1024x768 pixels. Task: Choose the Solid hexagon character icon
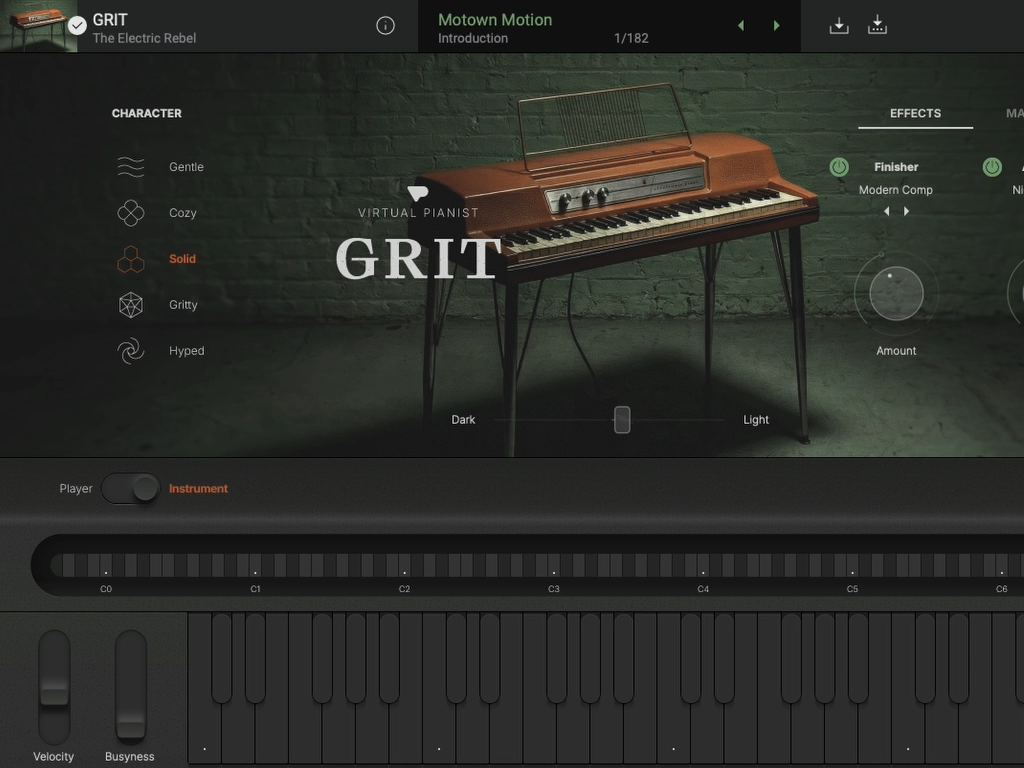pos(131,259)
